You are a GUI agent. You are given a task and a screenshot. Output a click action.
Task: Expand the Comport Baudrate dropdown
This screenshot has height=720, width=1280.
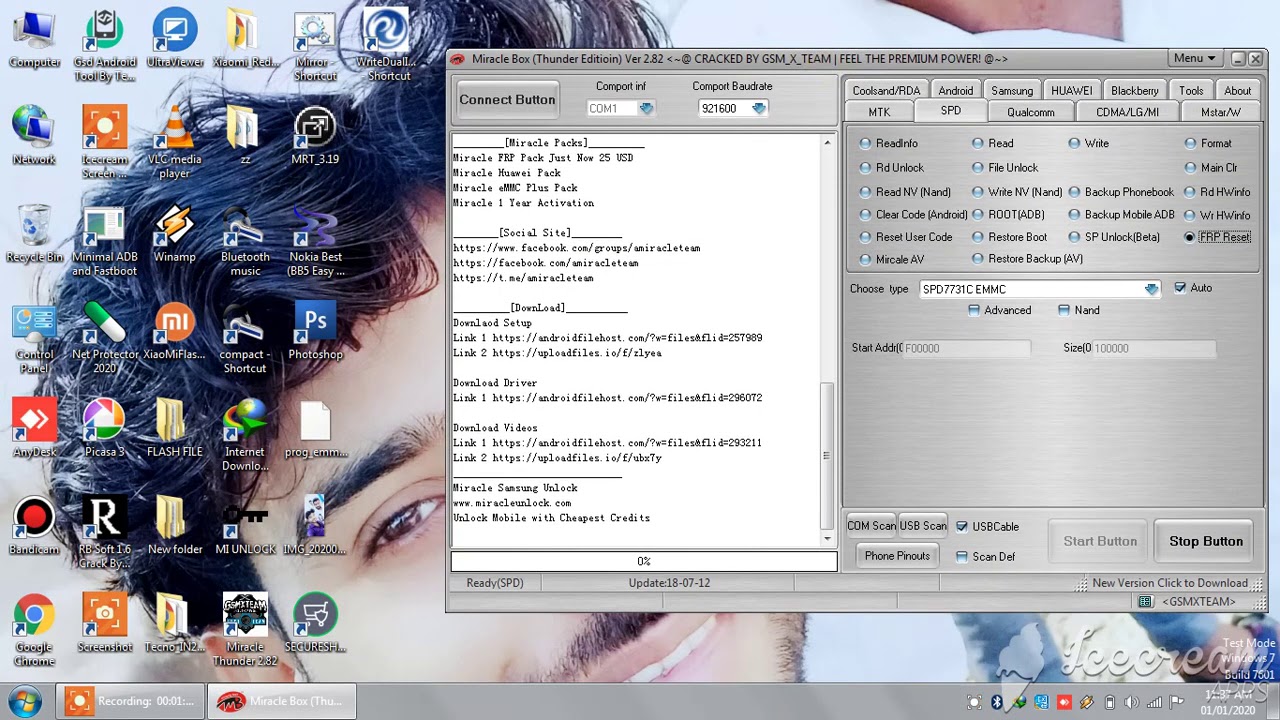coord(759,108)
